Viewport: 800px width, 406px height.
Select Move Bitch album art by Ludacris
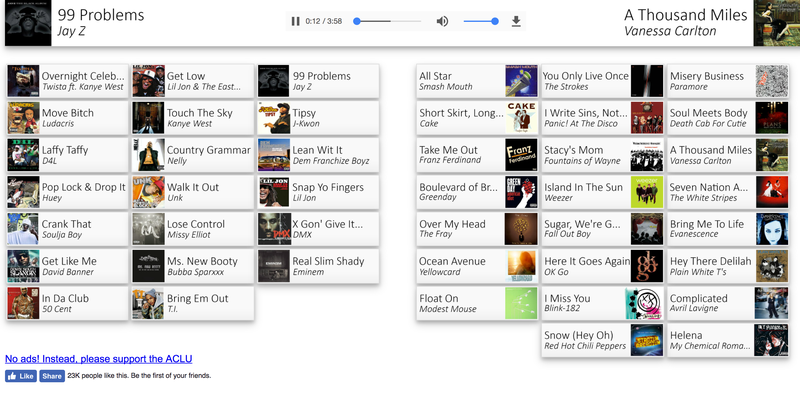tap(23, 118)
